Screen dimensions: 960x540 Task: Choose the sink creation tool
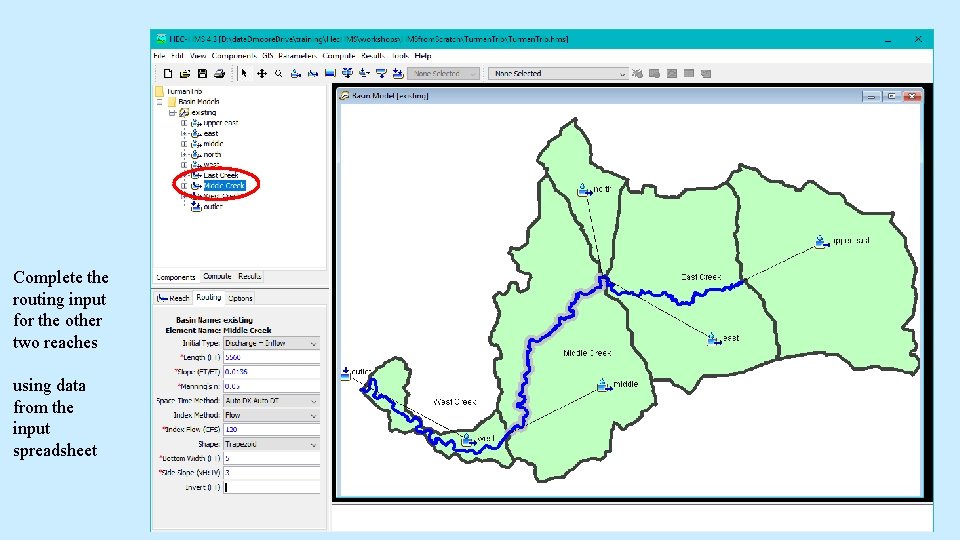coord(398,73)
